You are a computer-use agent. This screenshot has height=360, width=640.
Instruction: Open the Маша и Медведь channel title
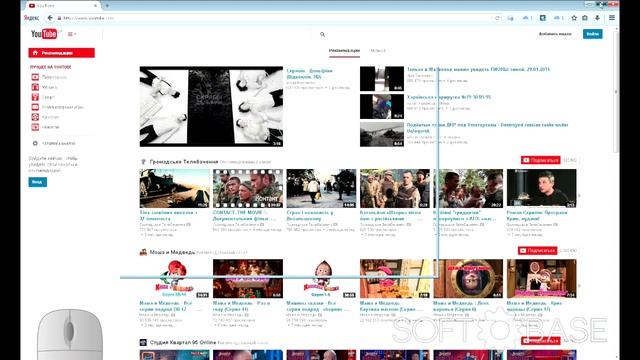[172, 252]
